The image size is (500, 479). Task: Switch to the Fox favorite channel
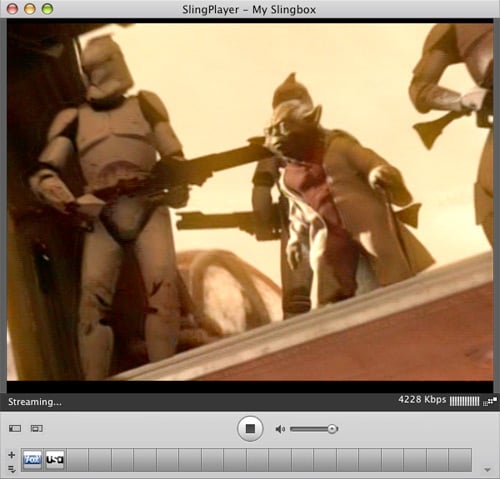click(32, 460)
